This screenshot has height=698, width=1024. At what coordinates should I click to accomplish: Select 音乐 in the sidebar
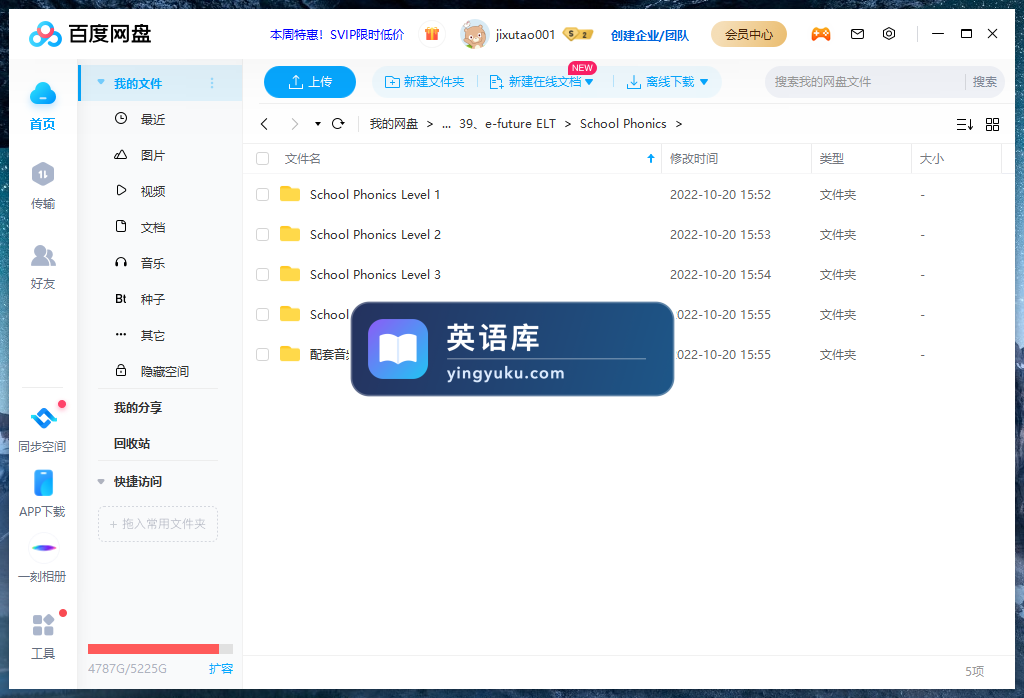click(x=153, y=263)
